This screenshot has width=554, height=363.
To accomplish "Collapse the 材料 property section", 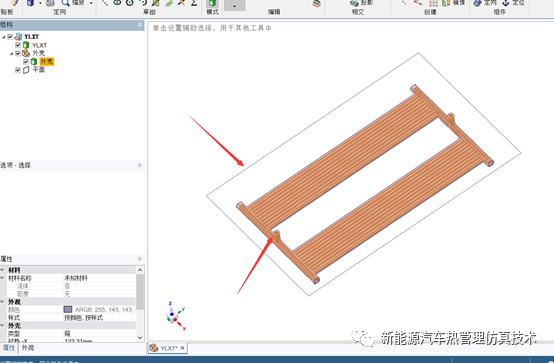I will (x=2, y=270).
